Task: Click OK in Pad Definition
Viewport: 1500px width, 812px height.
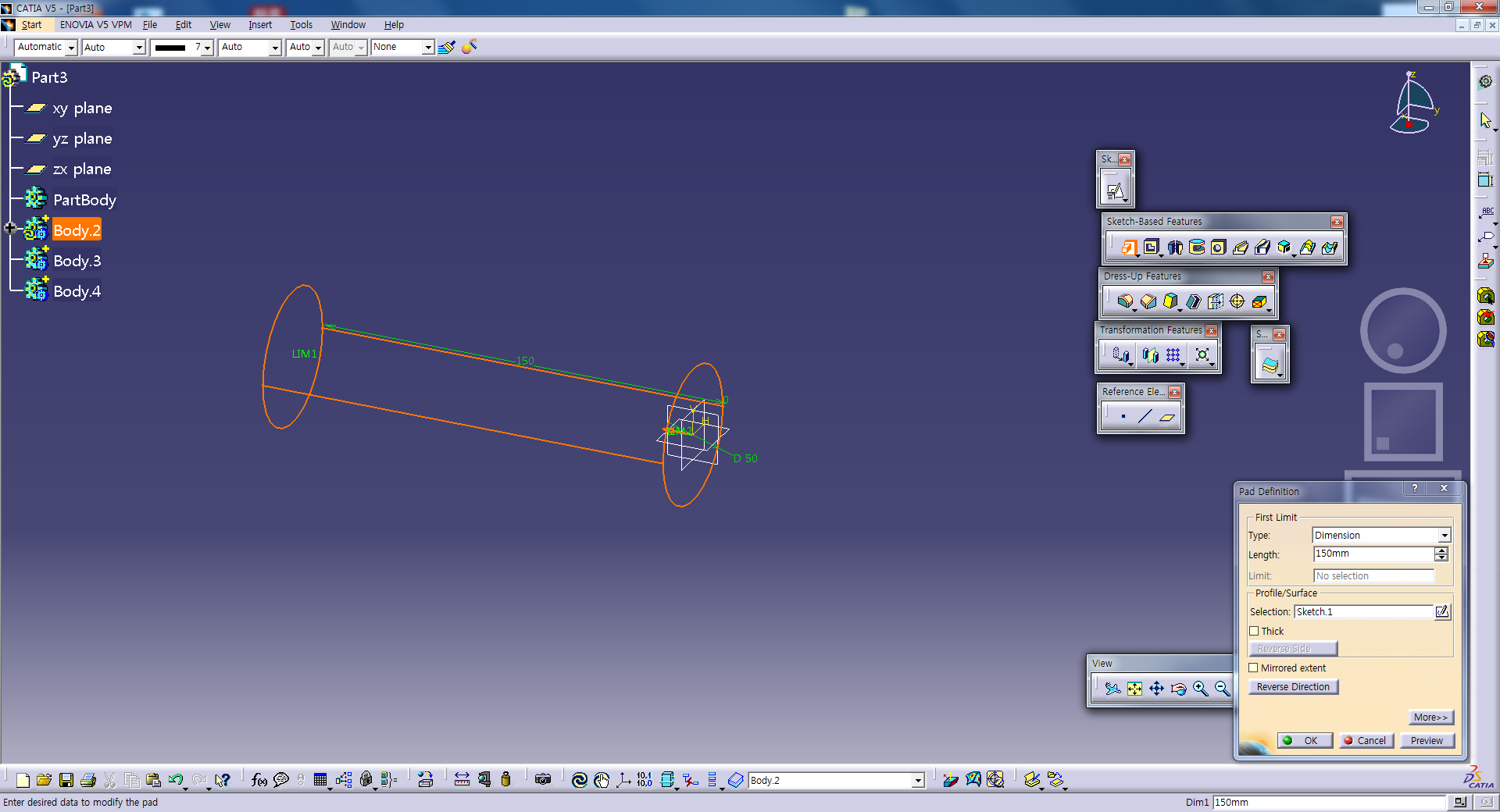Action: (1305, 740)
